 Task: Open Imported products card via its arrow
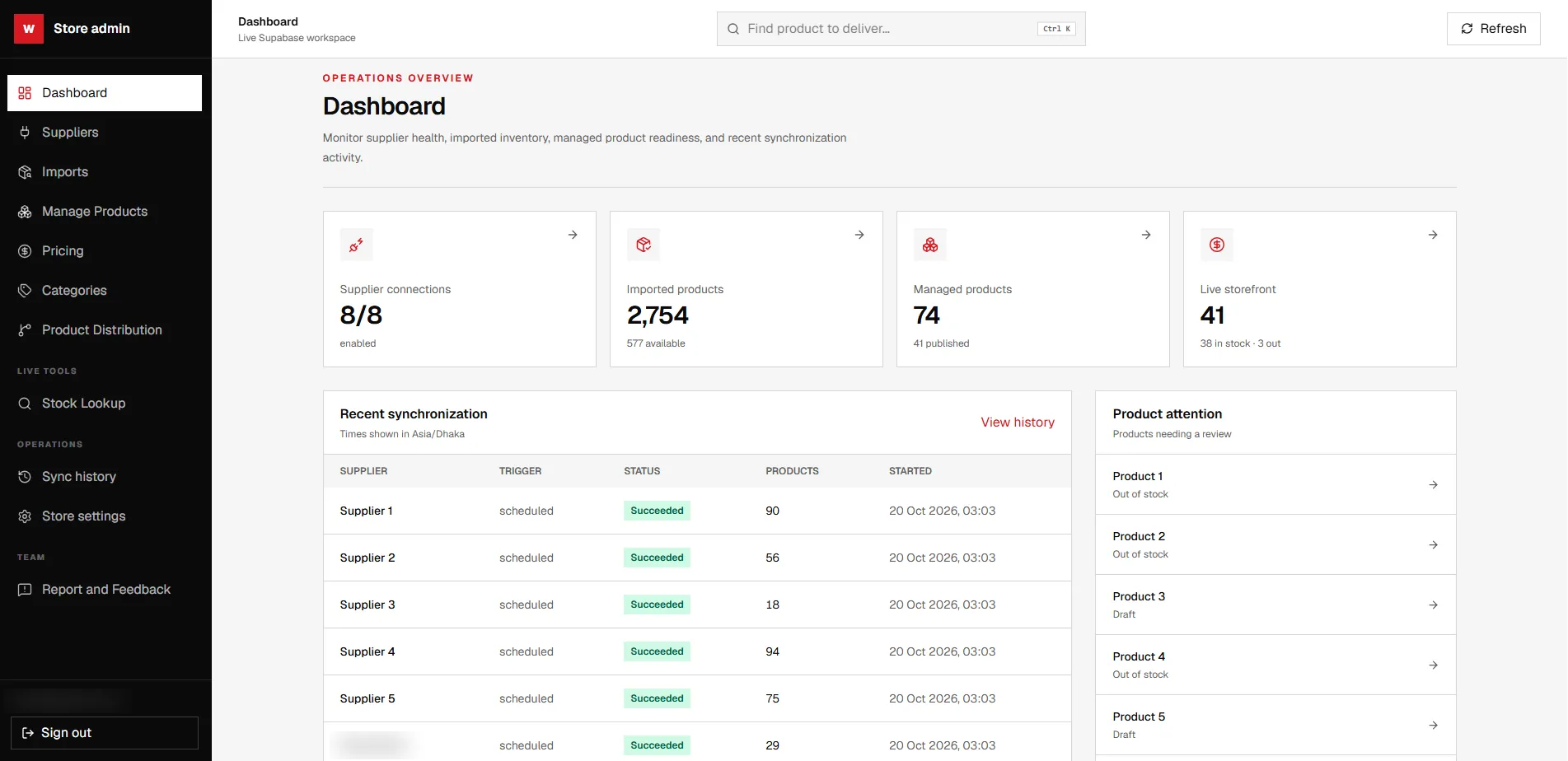click(859, 235)
